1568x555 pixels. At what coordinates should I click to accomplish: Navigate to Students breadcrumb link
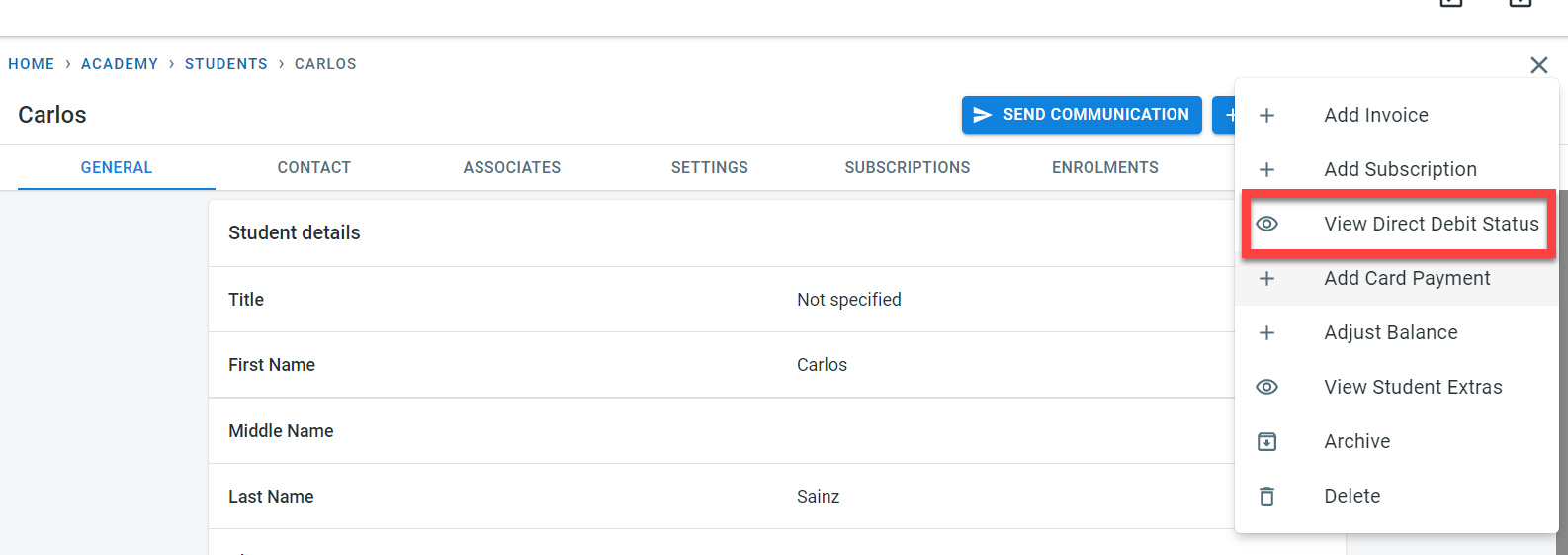(x=225, y=64)
